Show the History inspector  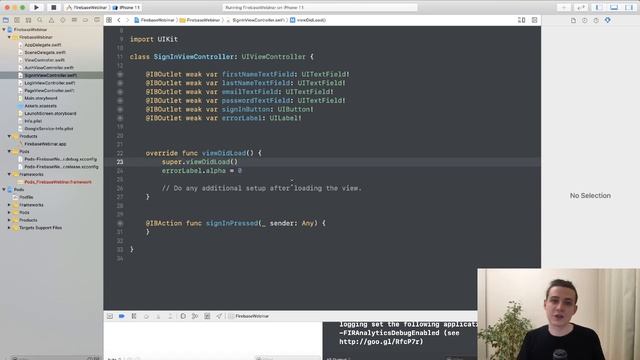coord(584,20)
